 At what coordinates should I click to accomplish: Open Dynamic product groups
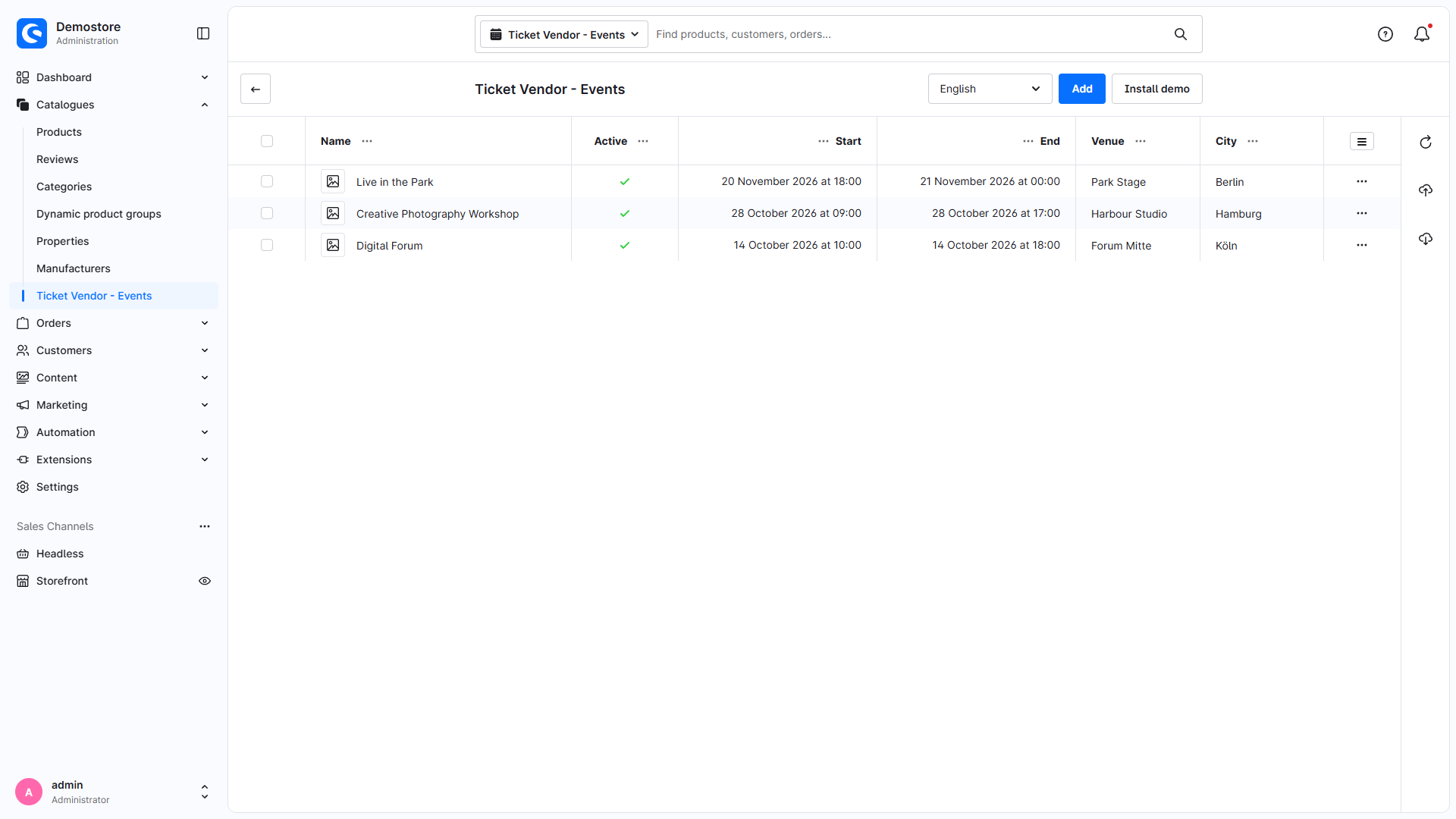[99, 214]
